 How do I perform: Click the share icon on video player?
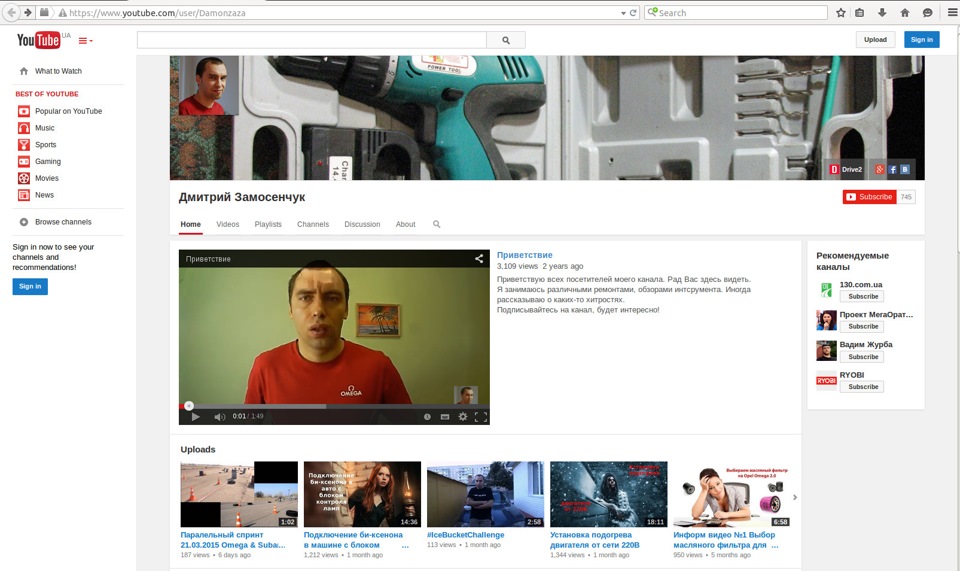[x=479, y=259]
